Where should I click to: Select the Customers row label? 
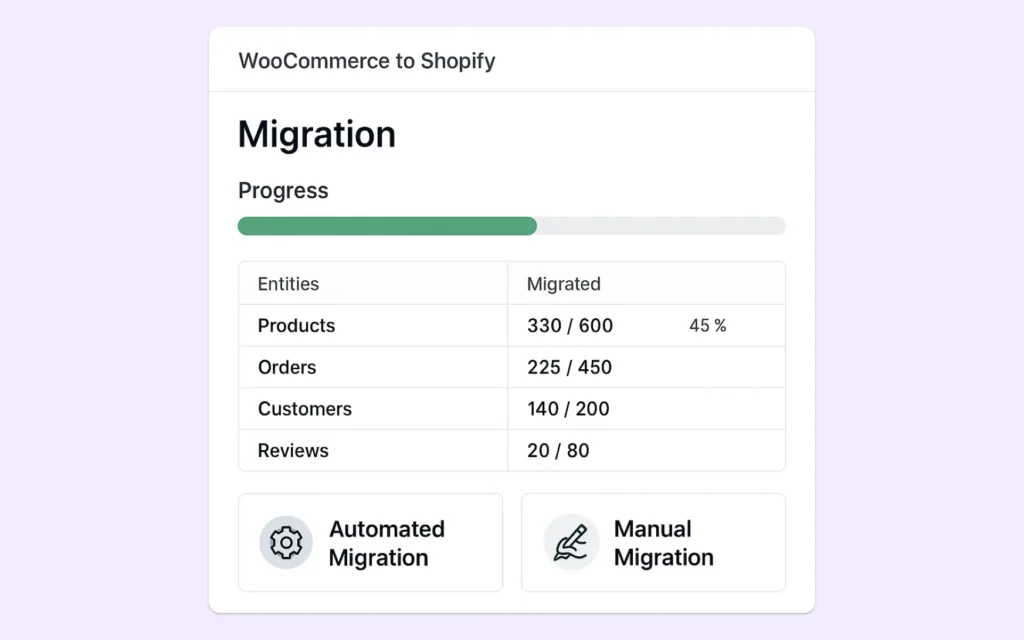point(304,409)
